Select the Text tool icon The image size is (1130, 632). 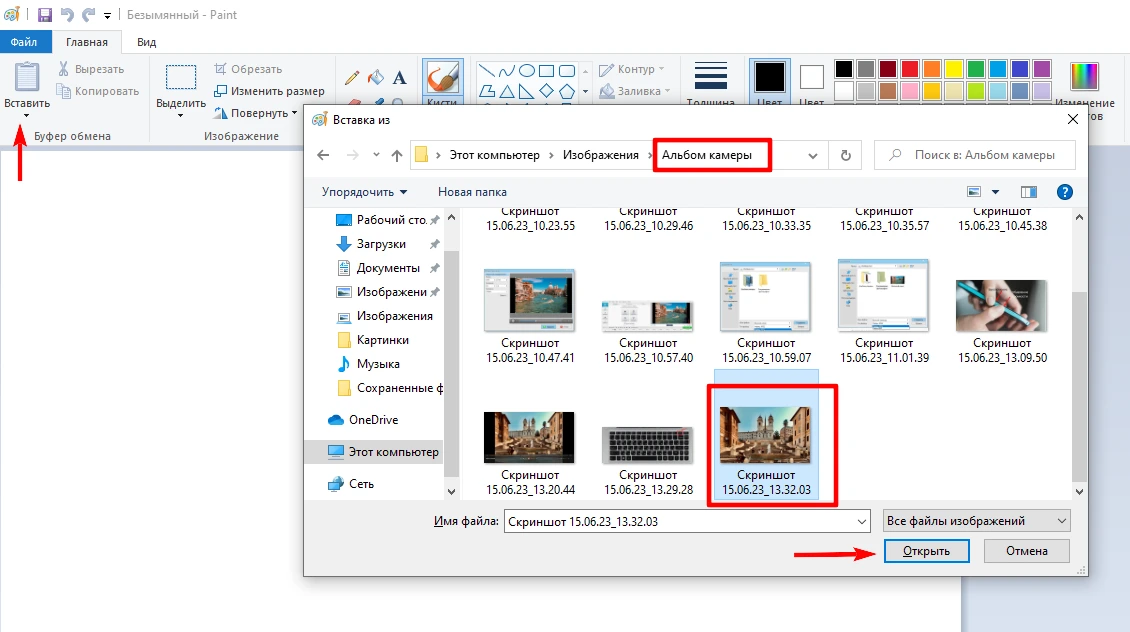coord(399,78)
